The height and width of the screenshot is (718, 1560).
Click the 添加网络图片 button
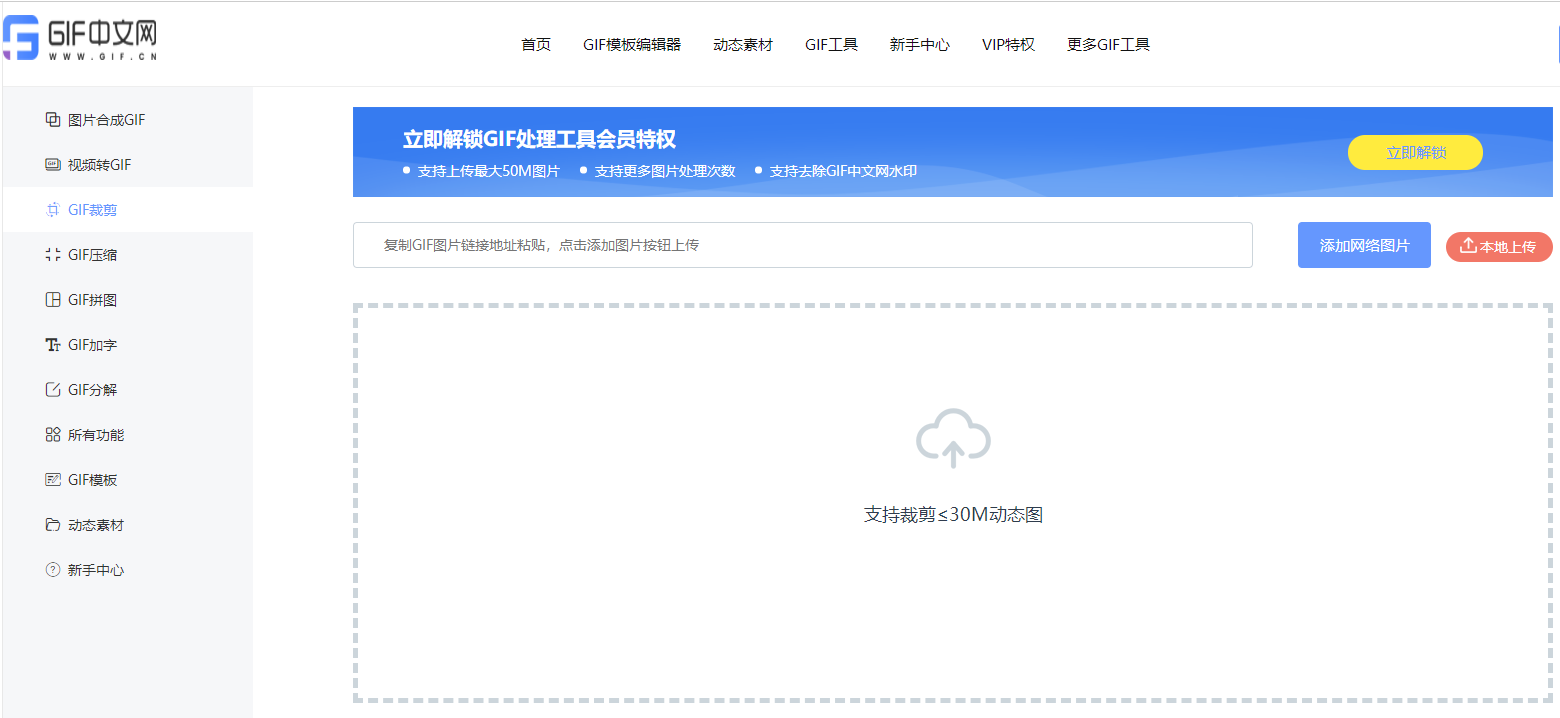1364,245
